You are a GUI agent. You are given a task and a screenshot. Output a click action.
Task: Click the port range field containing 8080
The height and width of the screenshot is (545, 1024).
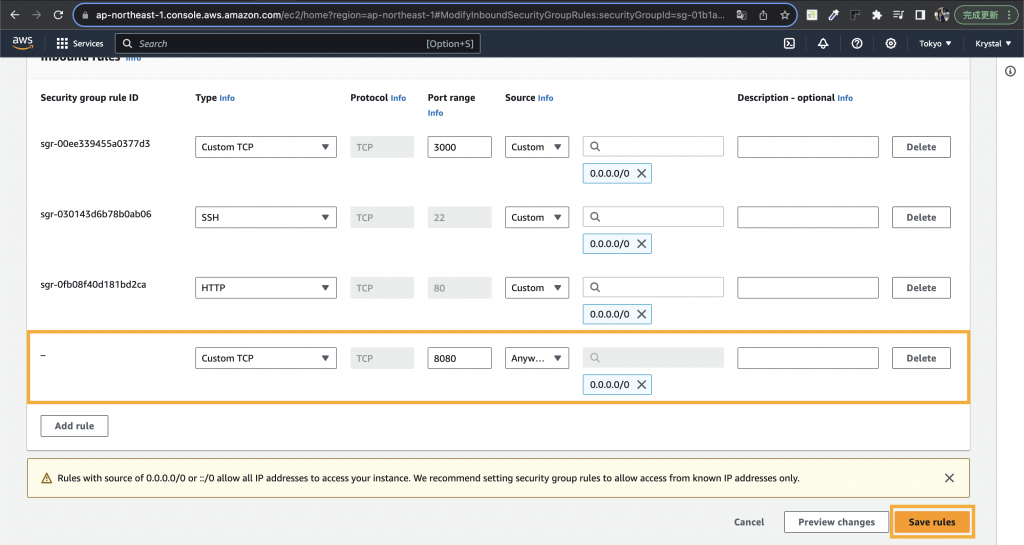pos(459,358)
